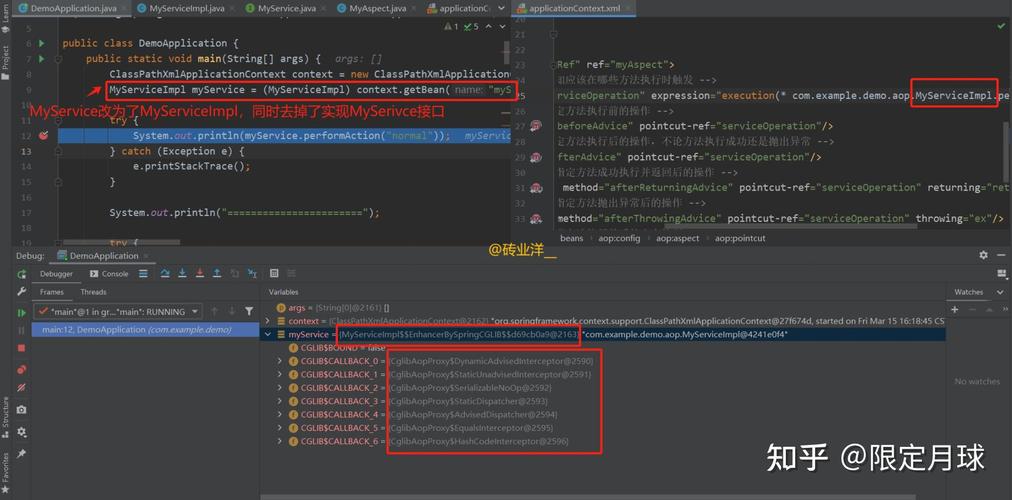Click the next frame down arrow
Image resolution: width=1012 pixels, height=500 pixels.
(x=232, y=312)
